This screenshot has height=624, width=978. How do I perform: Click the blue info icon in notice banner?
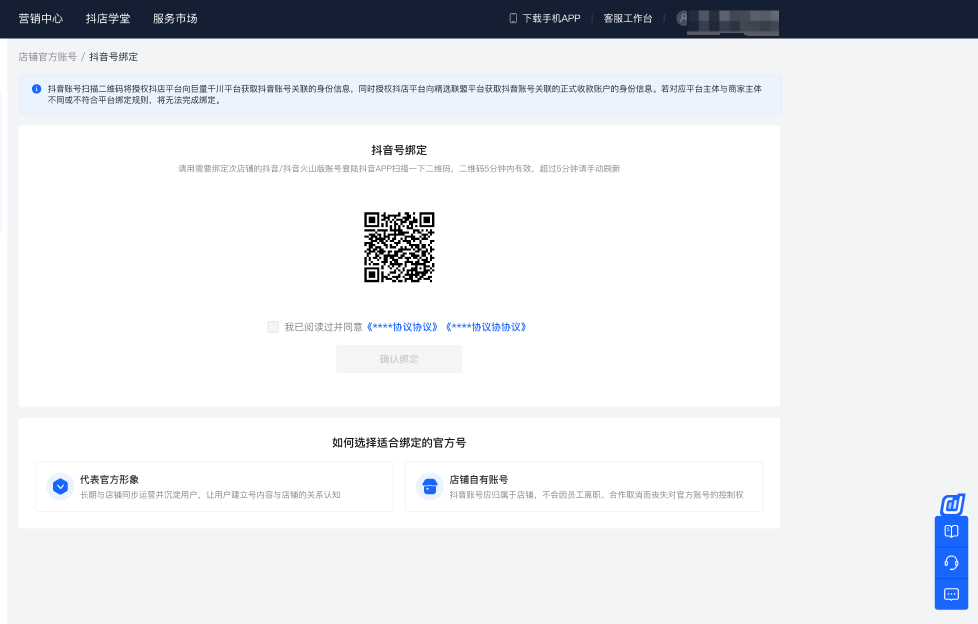pyautogui.click(x=36, y=89)
